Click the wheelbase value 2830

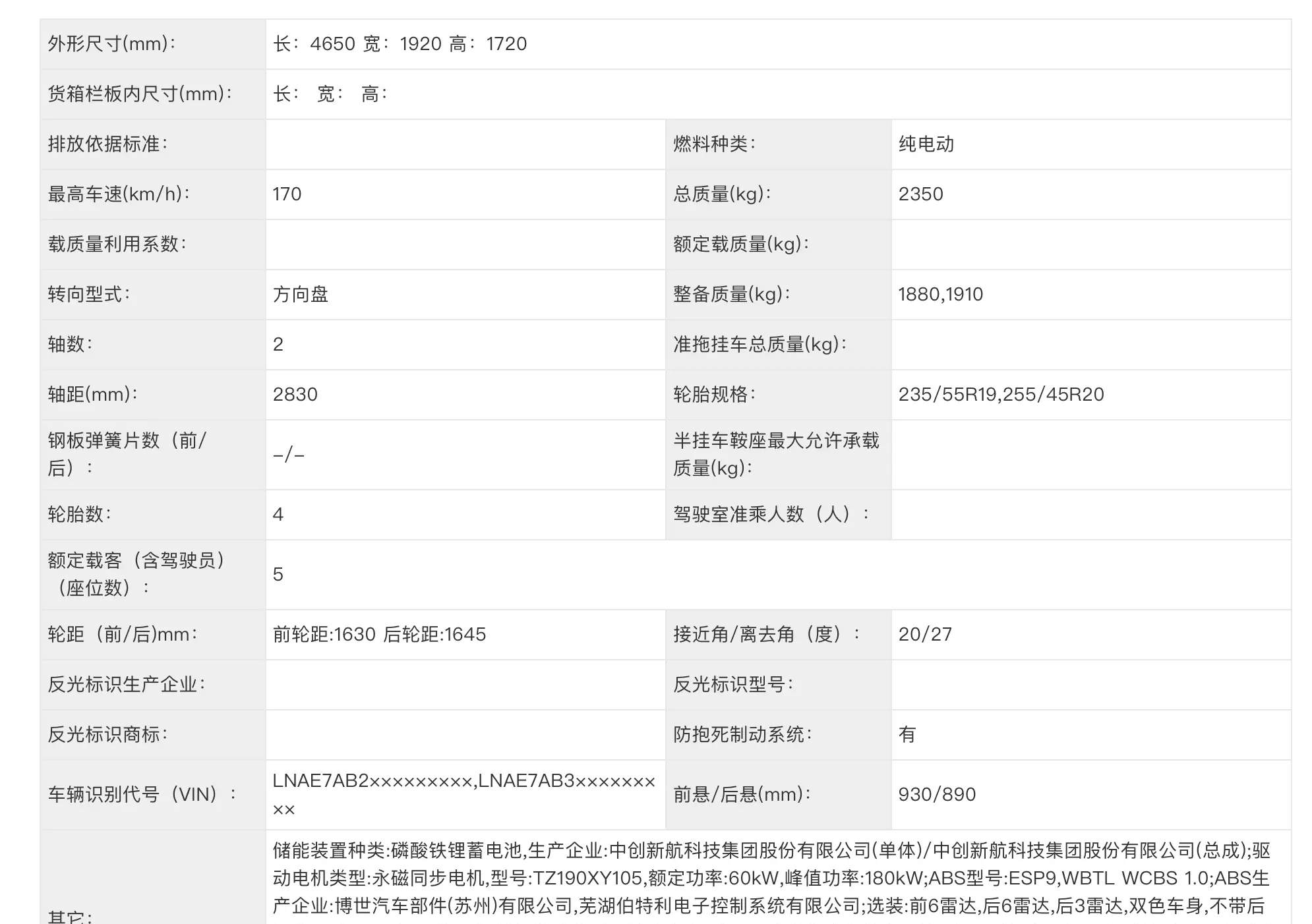(x=295, y=395)
